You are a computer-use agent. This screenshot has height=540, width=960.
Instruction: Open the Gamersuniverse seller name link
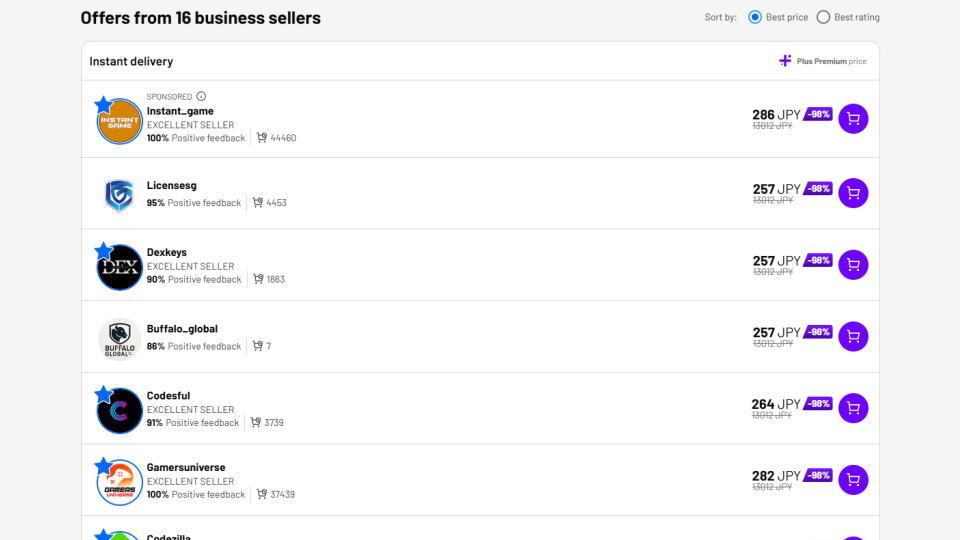(x=186, y=467)
